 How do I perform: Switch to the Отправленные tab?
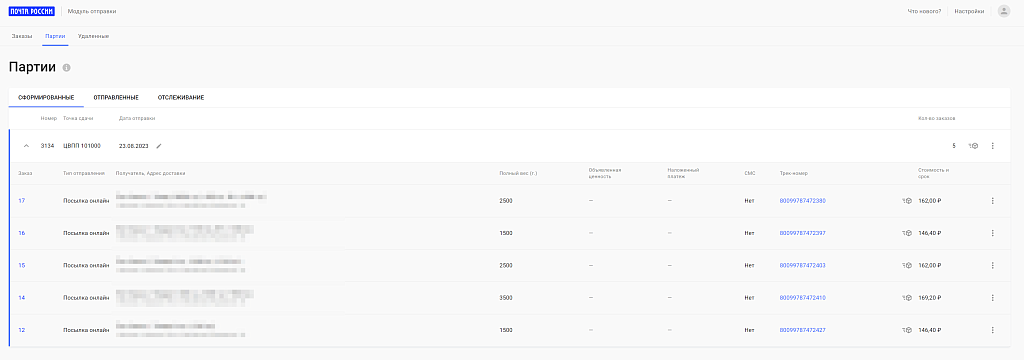pos(116,98)
